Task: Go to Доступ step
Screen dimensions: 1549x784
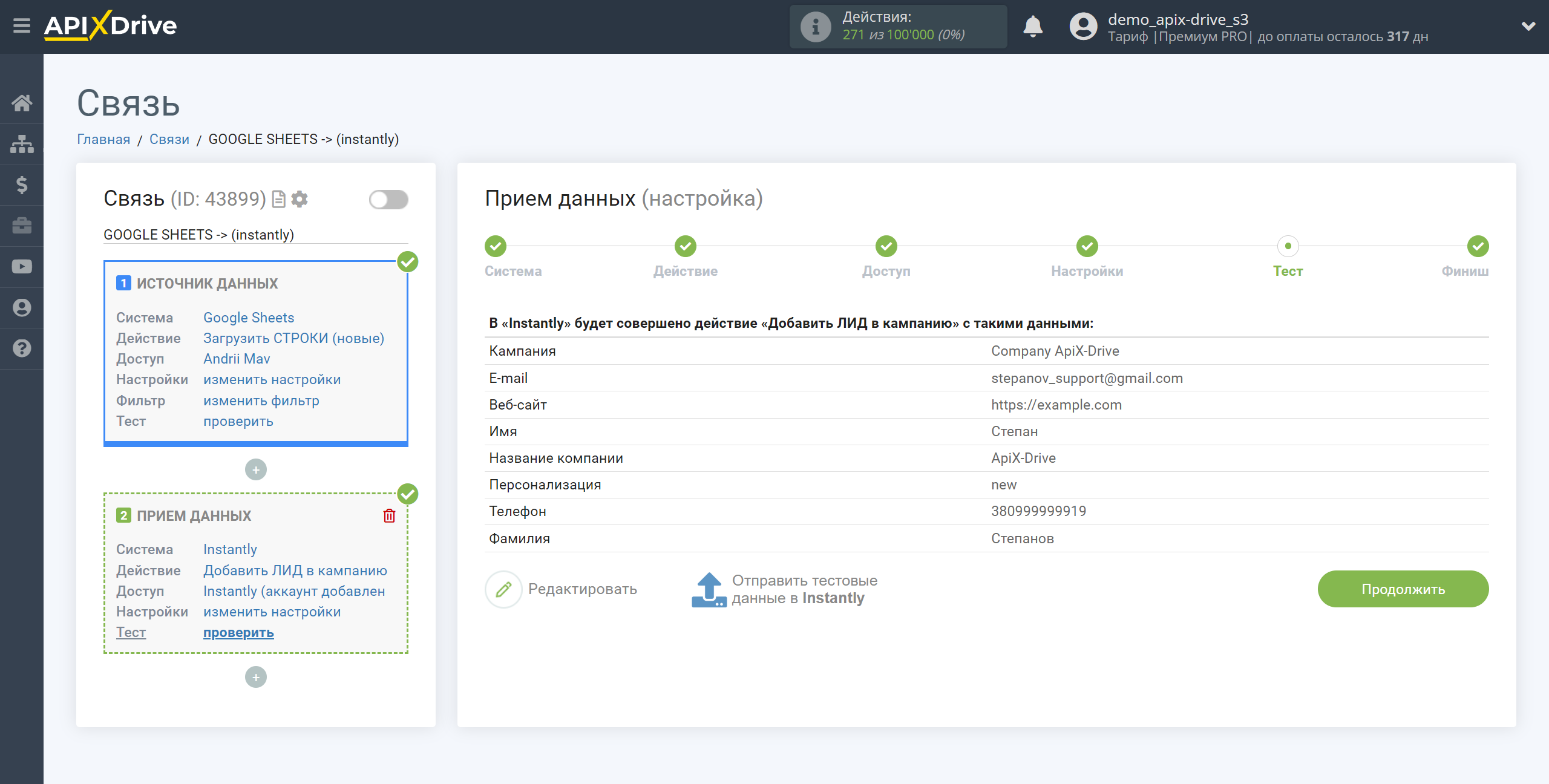Action: 886,246
